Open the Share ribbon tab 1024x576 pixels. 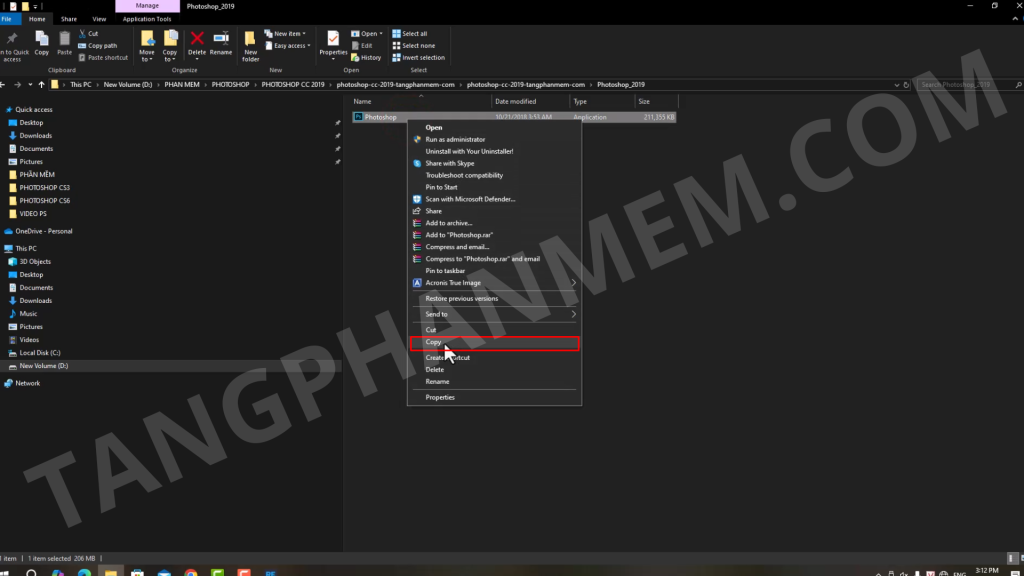click(x=68, y=18)
